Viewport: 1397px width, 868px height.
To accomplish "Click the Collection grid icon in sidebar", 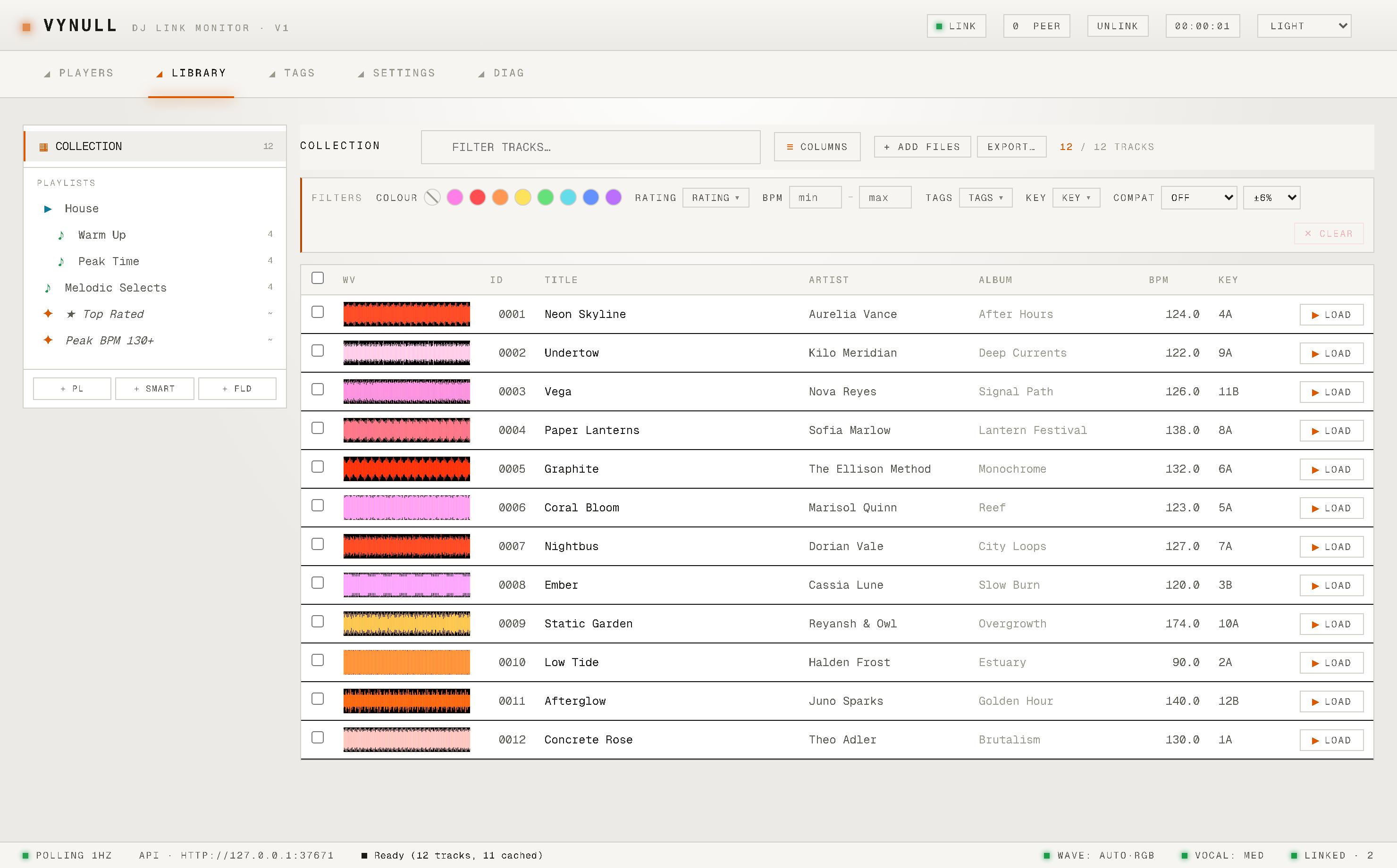I will click(x=43, y=147).
